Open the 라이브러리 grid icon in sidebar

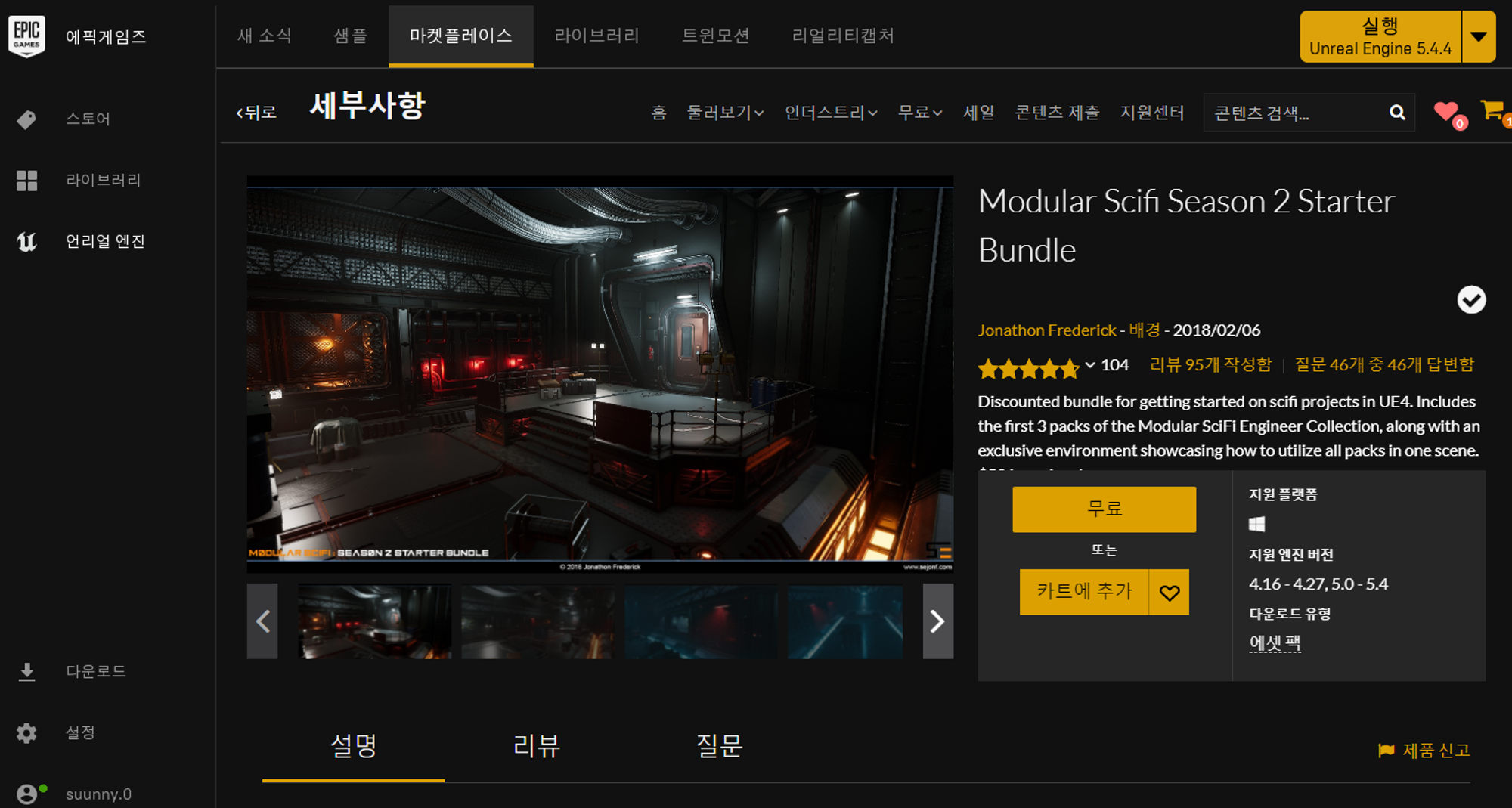point(26,181)
